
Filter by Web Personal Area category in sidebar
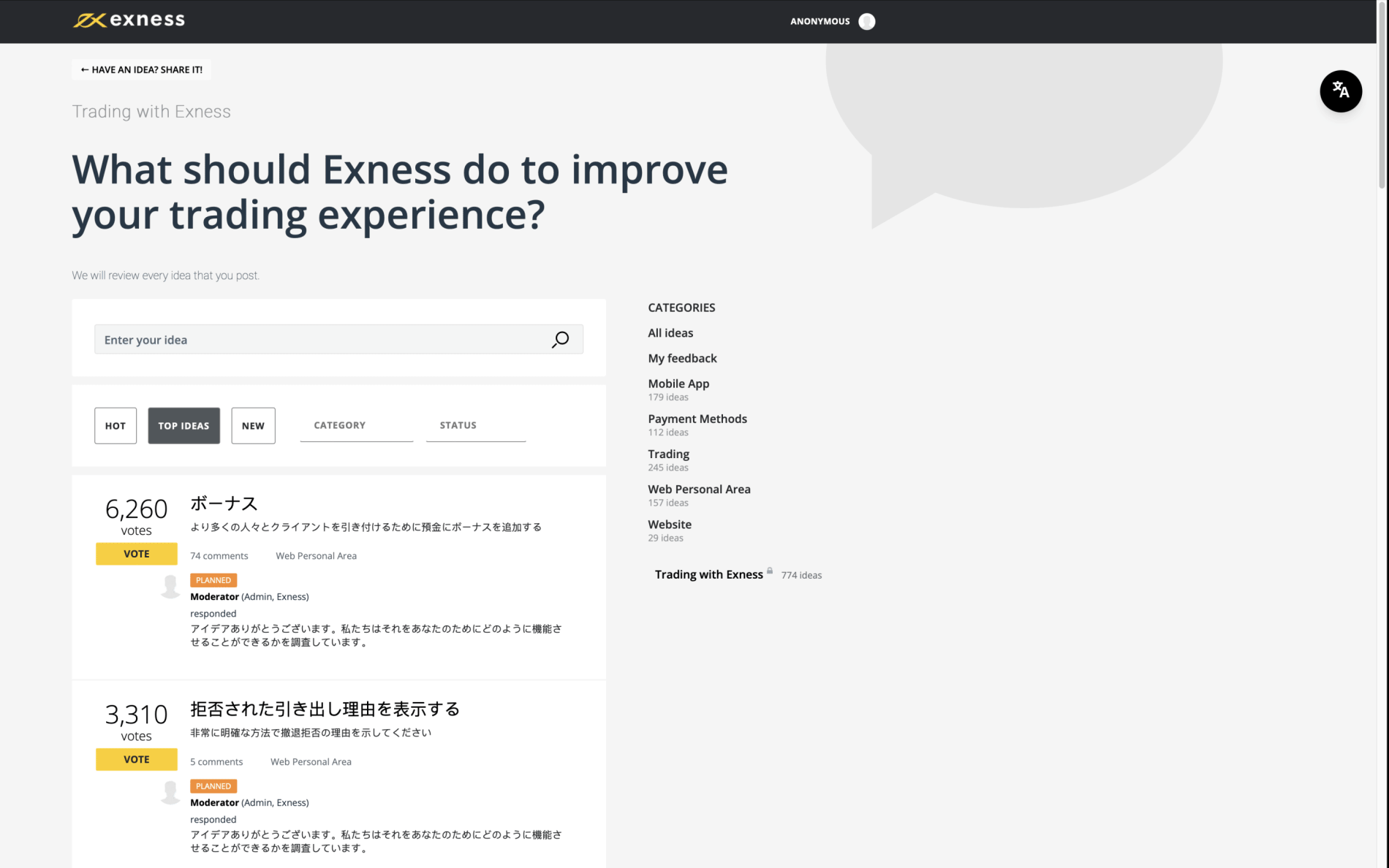(x=699, y=490)
